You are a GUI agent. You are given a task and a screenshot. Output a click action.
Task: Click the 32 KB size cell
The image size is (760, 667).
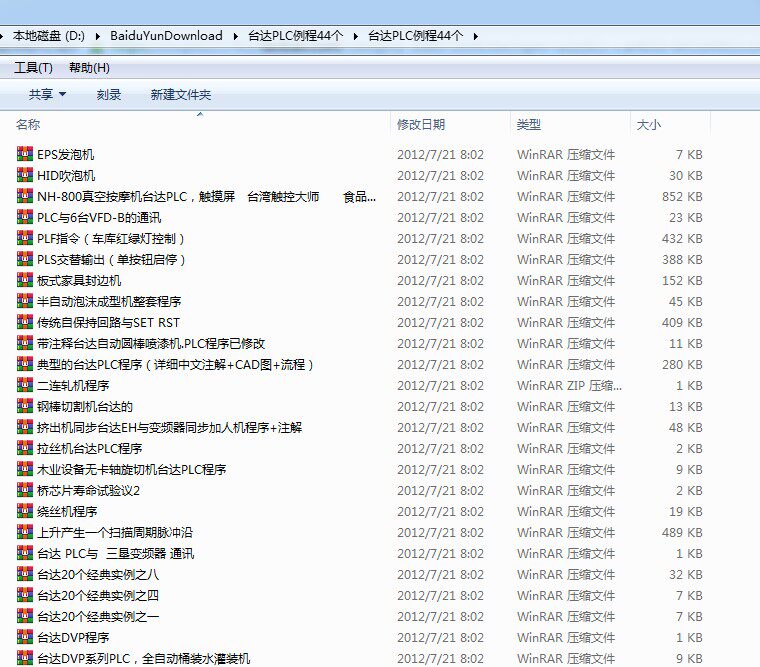(x=685, y=574)
